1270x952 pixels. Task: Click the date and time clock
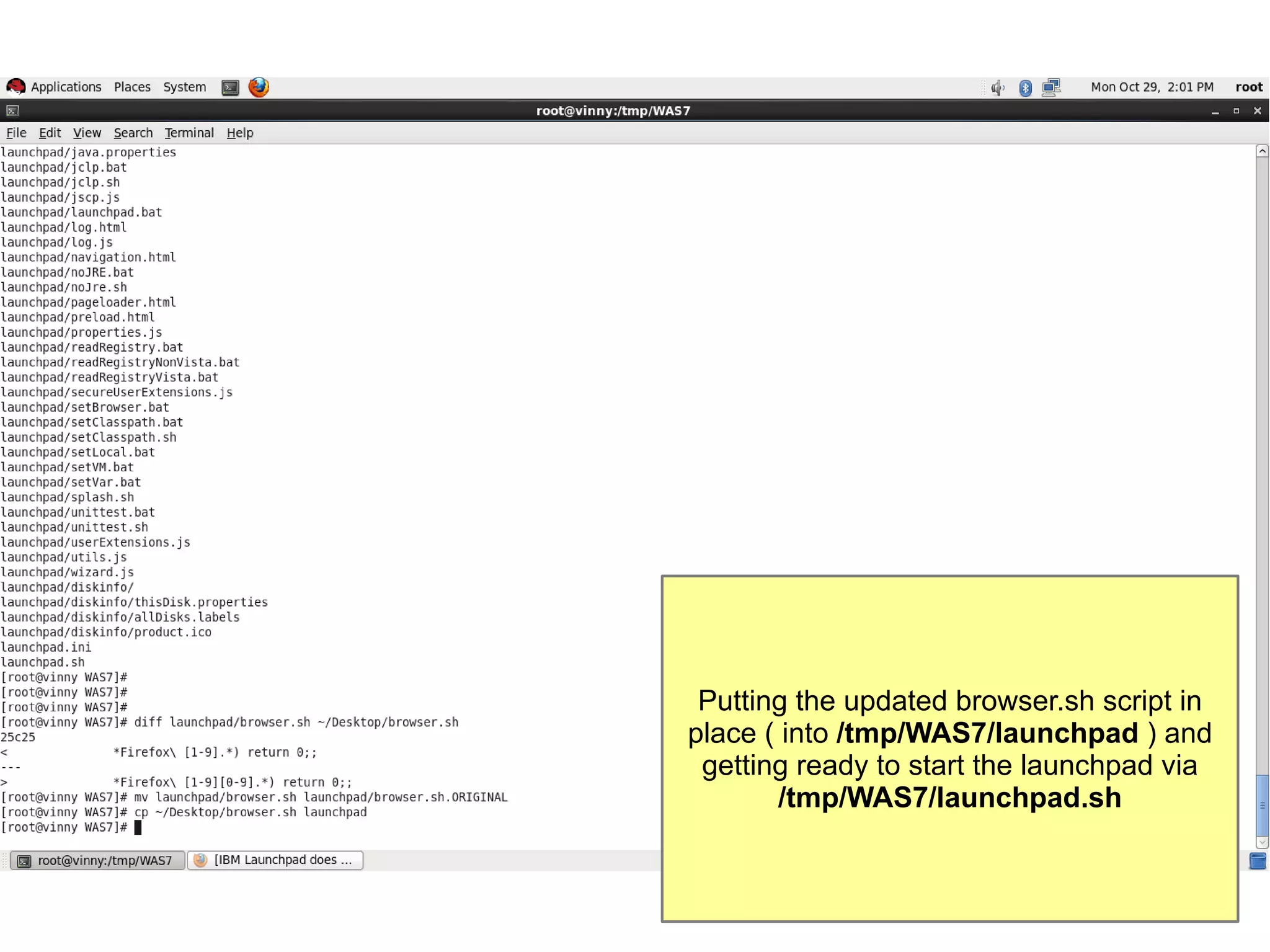tap(1152, 87)
